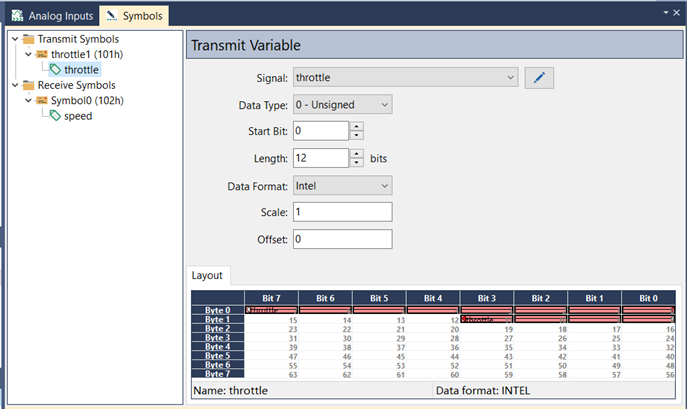The width and height of the screenshot is (687, 409).
Task: Open the panel options dropdown arrow
Action: coord(666,12)
